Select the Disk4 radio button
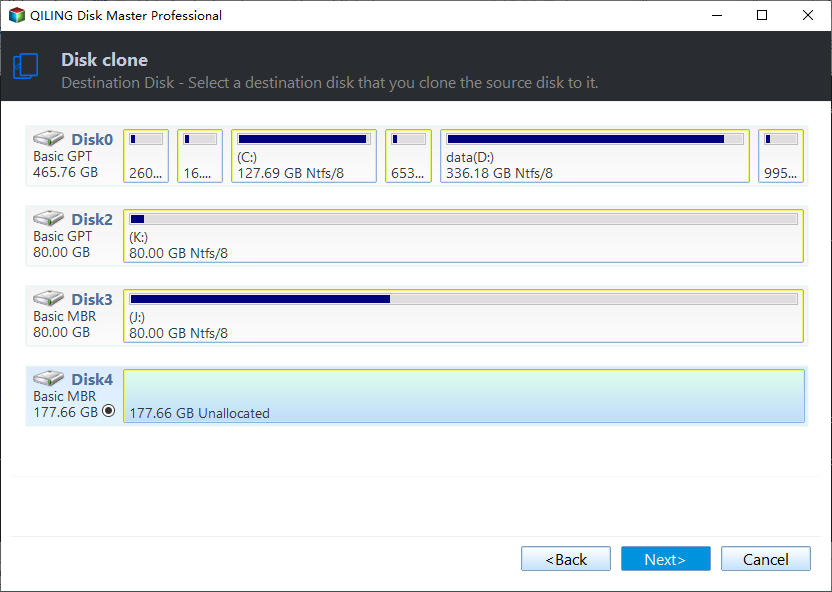 click(x=109, y=411)
